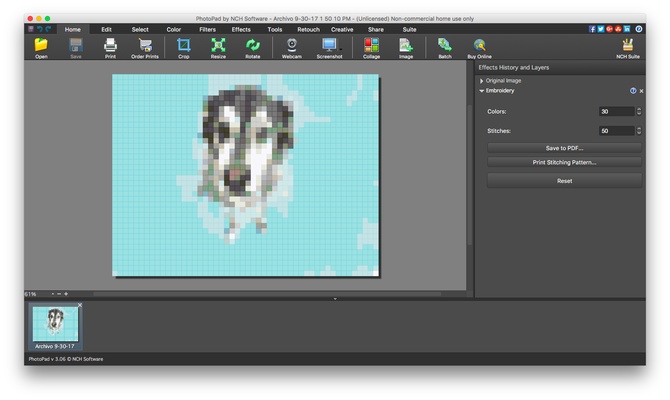Click the 61% zoom level text
Screen dimensions: 670x400
point(30,294)
